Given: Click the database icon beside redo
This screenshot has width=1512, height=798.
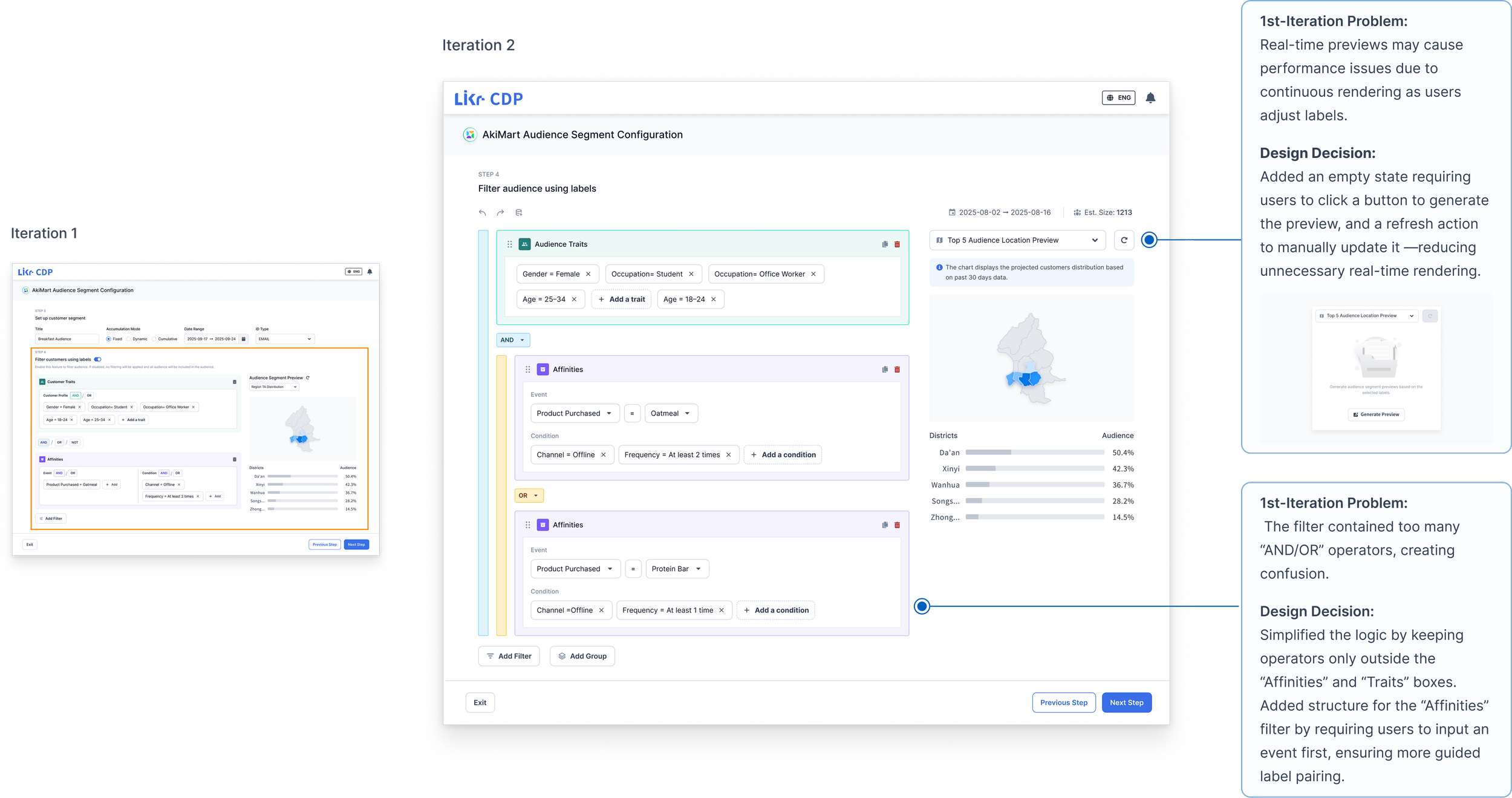Looking at the screenshot, I should click(518, 213).
